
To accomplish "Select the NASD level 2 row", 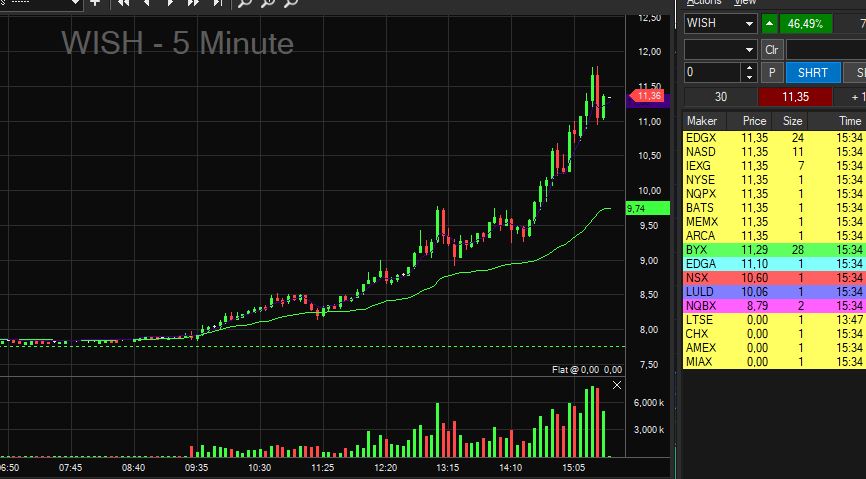I will tap(774, 152).
